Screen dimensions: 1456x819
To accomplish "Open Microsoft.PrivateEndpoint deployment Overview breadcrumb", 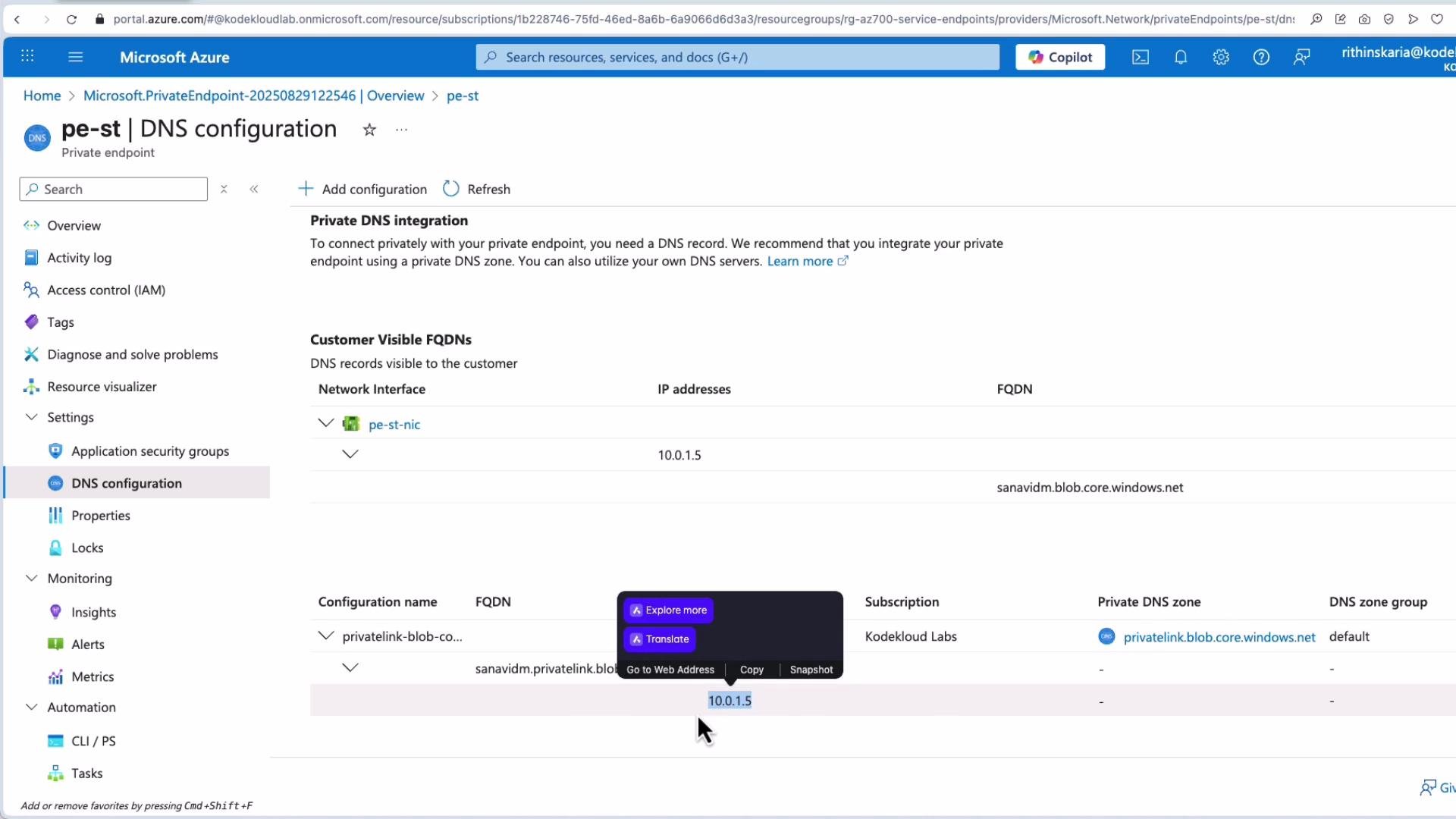I will pos(253,96).
